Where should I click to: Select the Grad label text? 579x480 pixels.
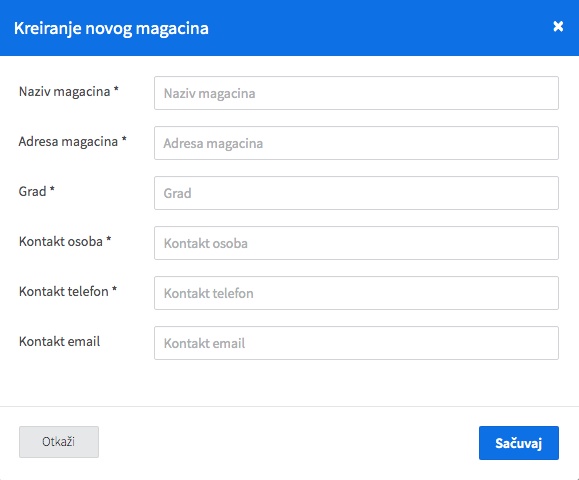(x=32, y=192)
